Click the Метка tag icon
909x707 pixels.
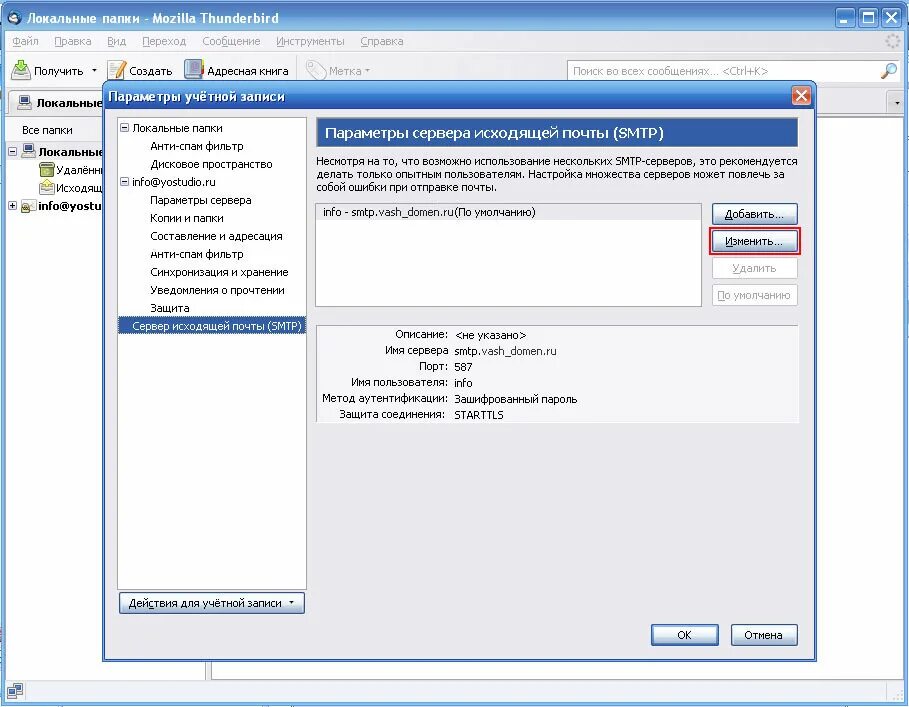[x=316, y=70]
